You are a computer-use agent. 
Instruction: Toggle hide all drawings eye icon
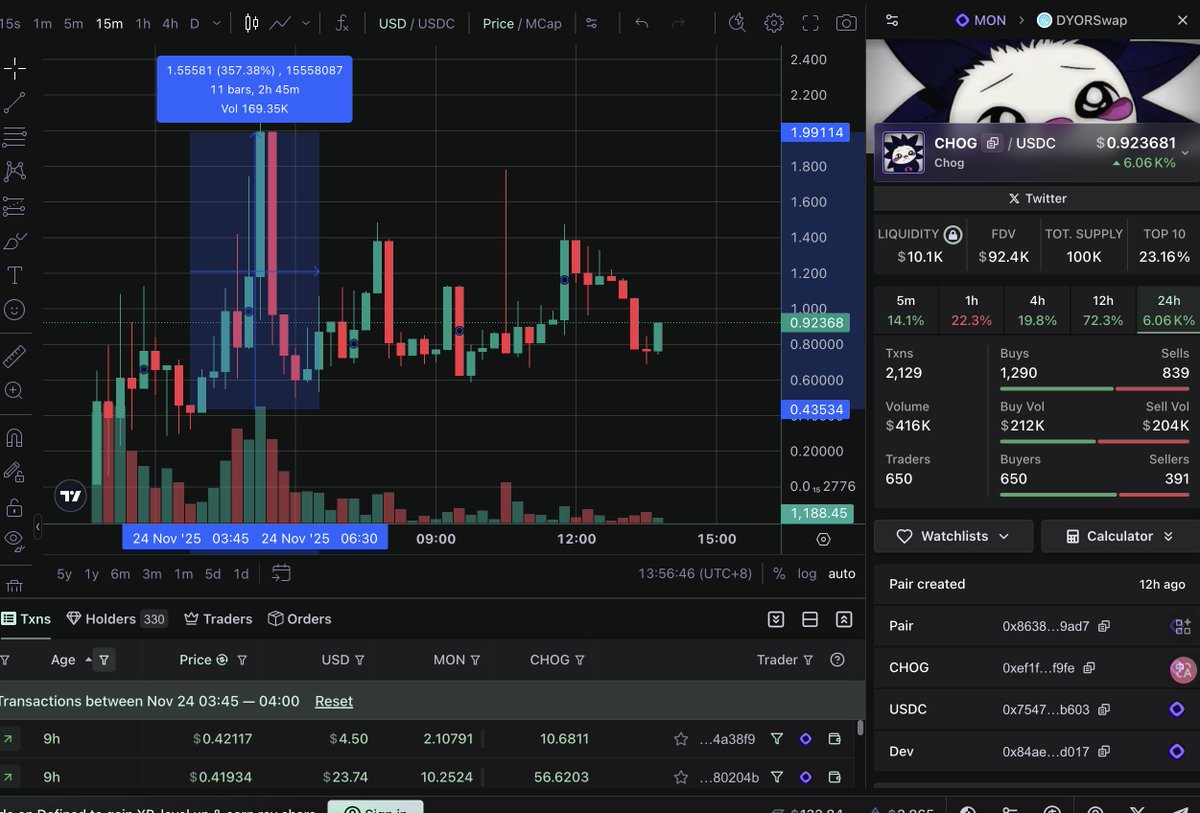tap(14, 541)
